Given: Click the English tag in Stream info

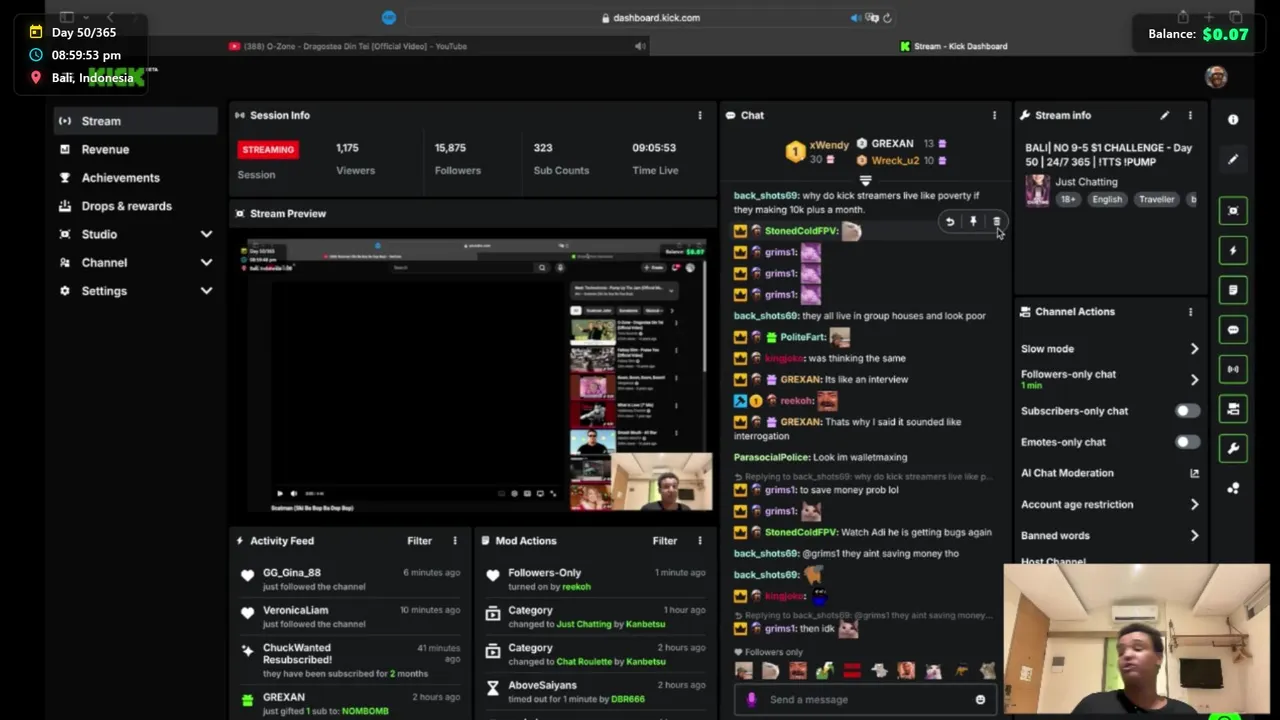Looking at the screenshot, I should tap(1107, 199).
